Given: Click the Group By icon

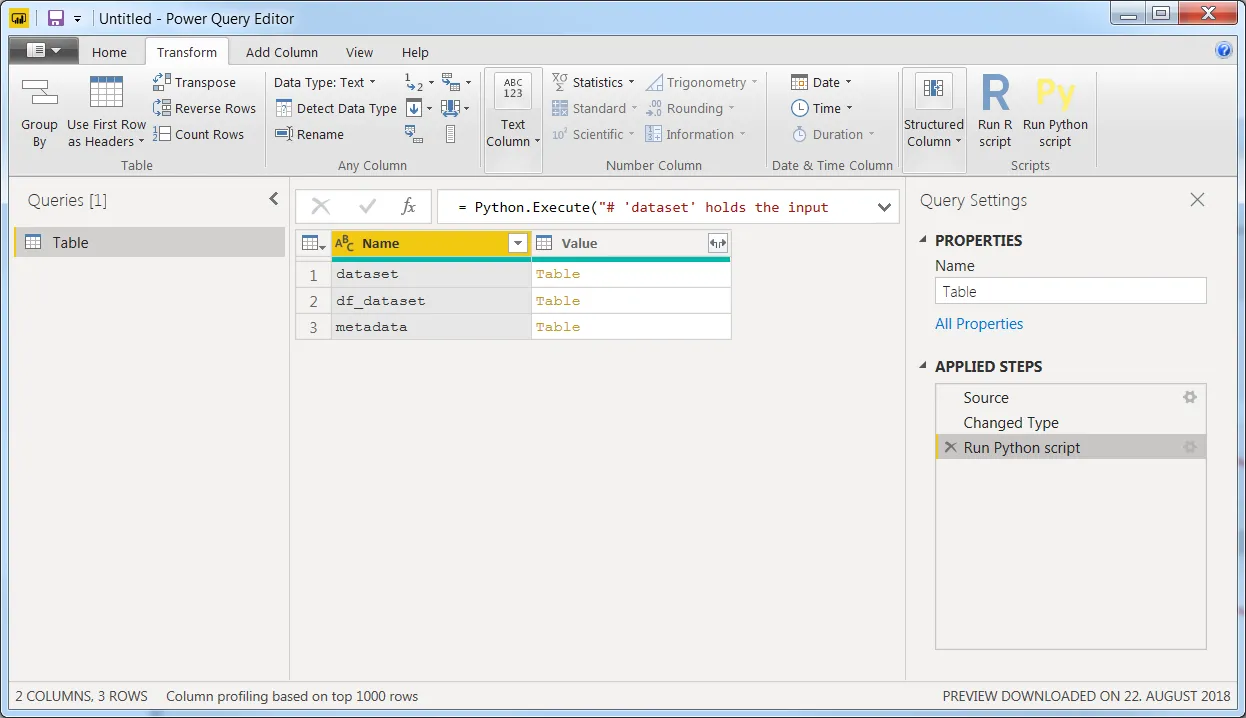Looking at the screenshot, I should 39,94.
